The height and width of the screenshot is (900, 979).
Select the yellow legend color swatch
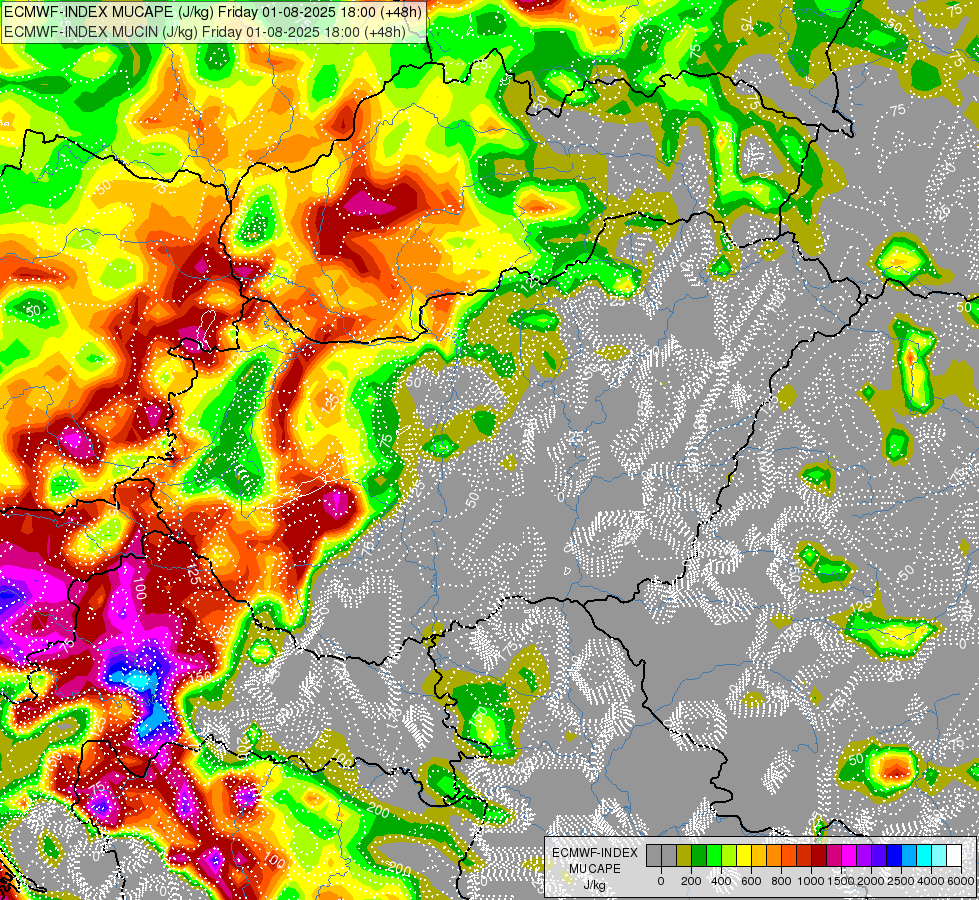click(x=745, y=856)
